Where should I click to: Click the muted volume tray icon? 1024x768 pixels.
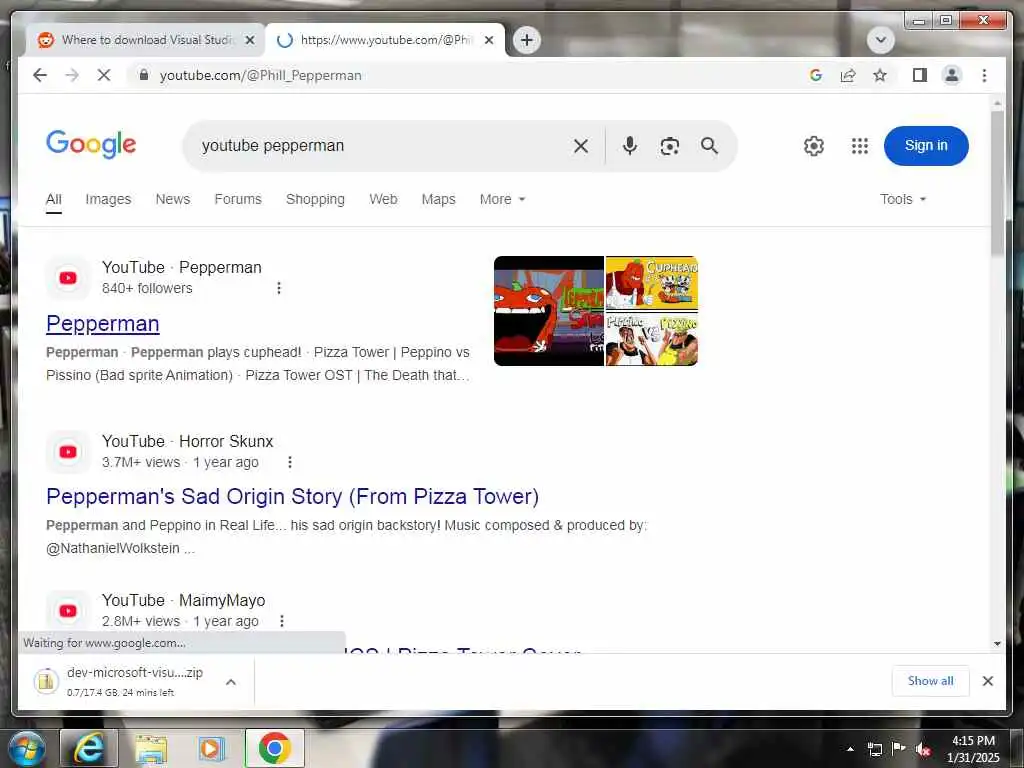pos(923,749)
